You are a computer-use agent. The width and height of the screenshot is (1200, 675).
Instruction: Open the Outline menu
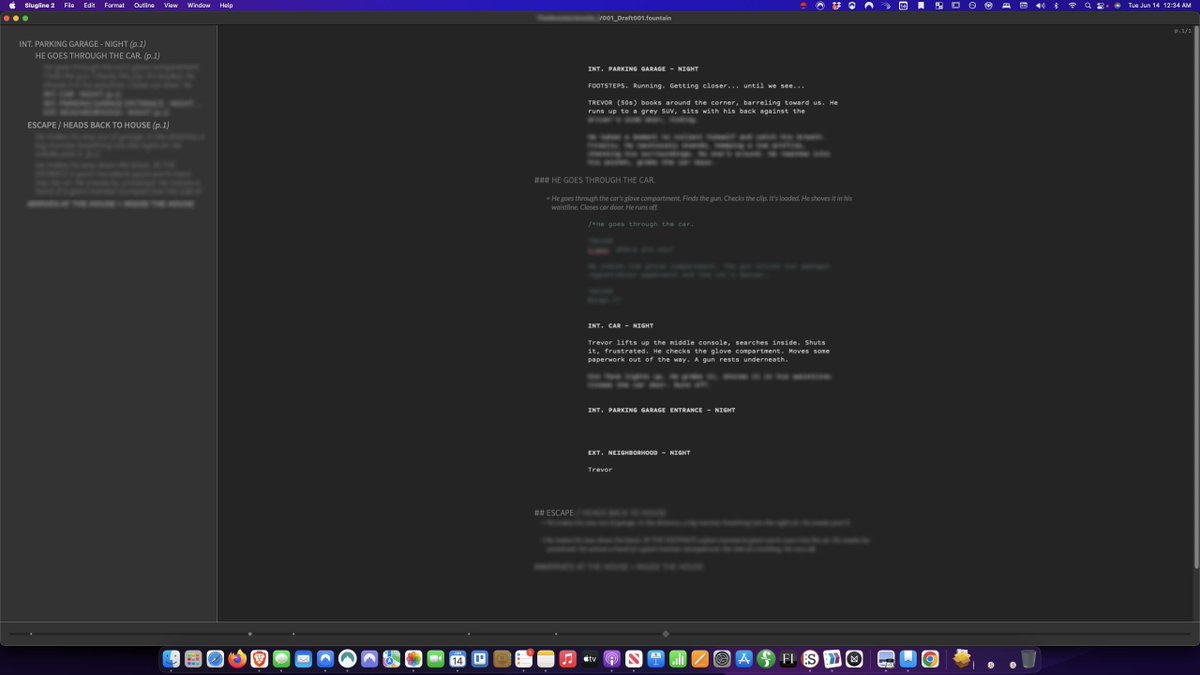click(144, 5)
